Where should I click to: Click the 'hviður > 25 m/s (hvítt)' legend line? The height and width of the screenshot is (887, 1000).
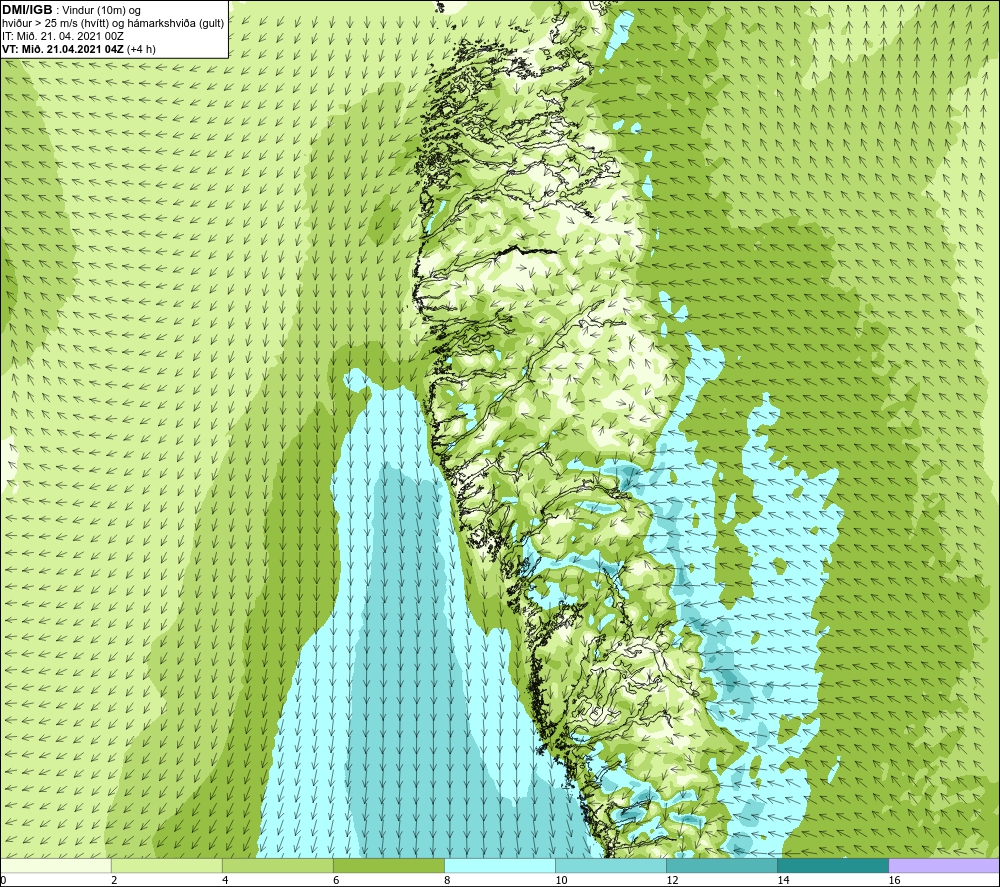(x=113, y=24)
